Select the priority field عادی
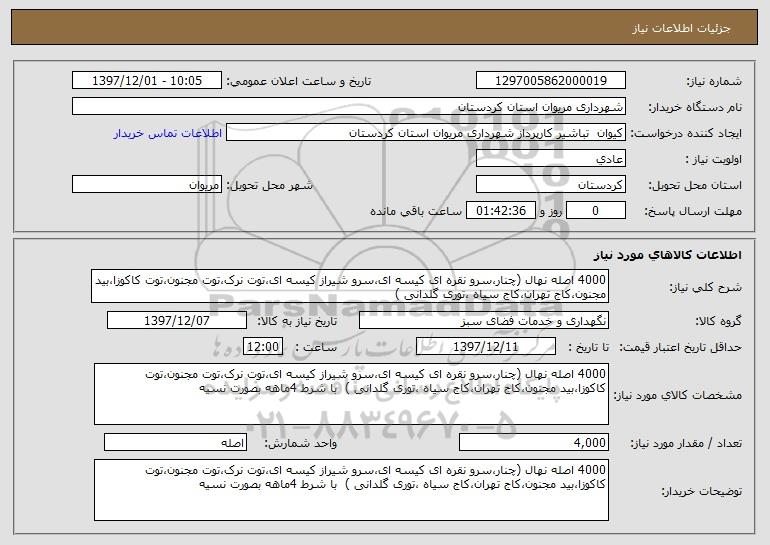Screen dimensions: 770x545 550,158
